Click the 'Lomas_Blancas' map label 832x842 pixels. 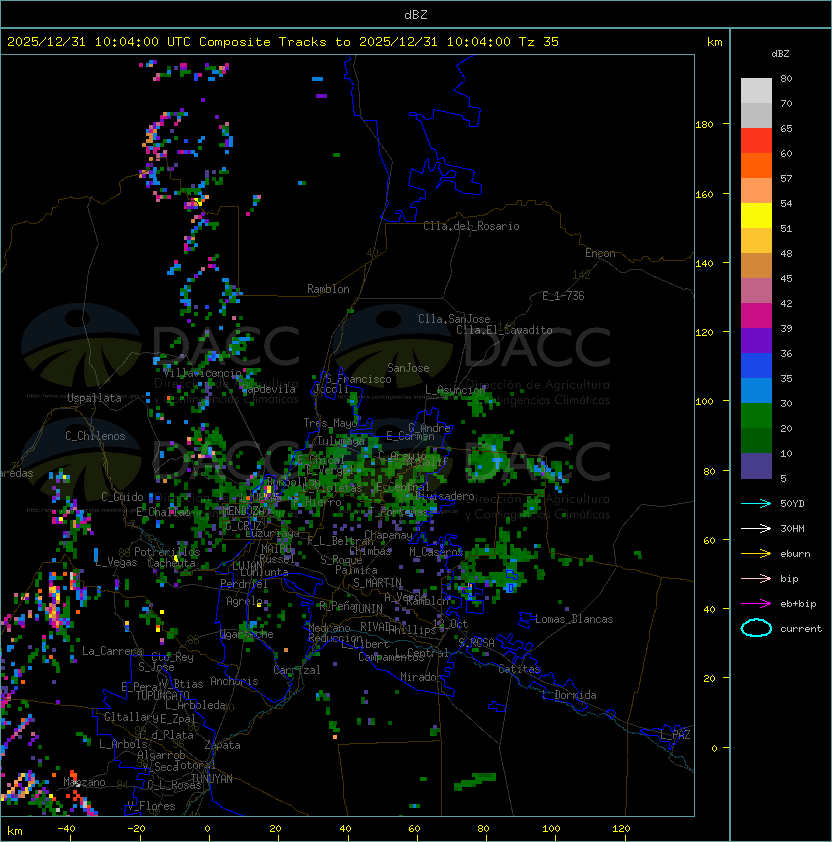tap(574, 619)
